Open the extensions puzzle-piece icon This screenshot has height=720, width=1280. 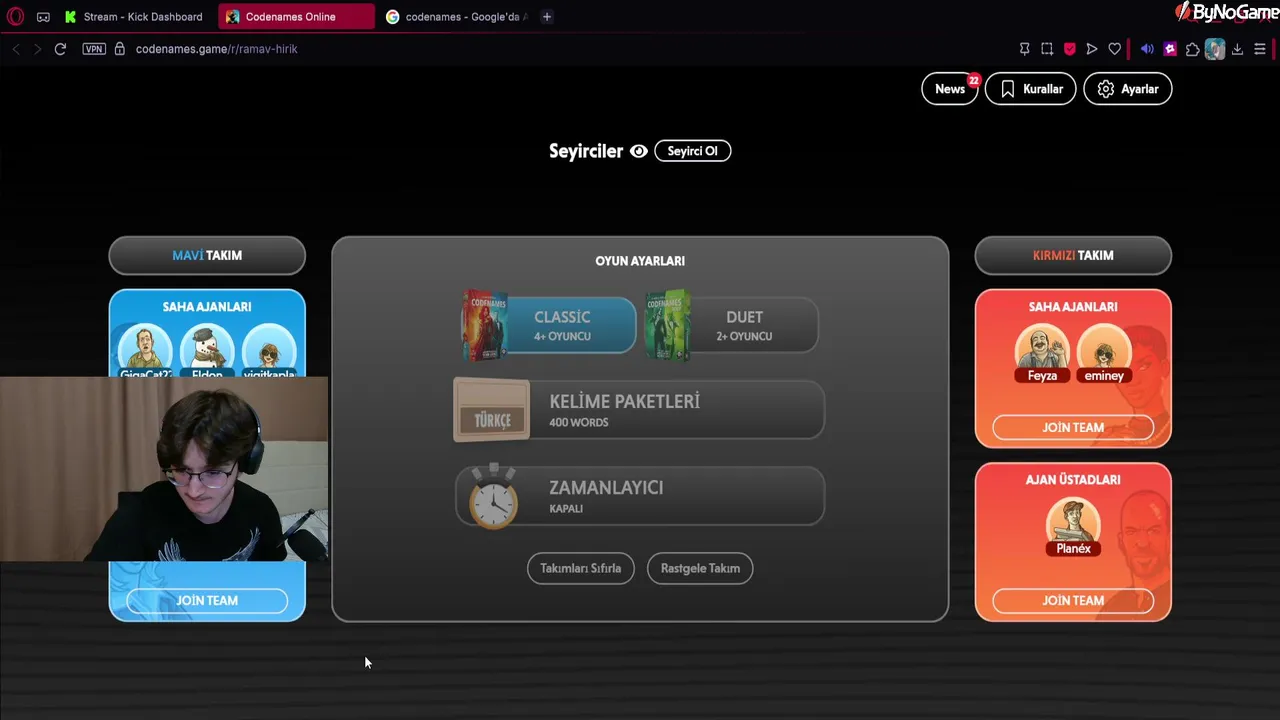[x=1192, y=49]
